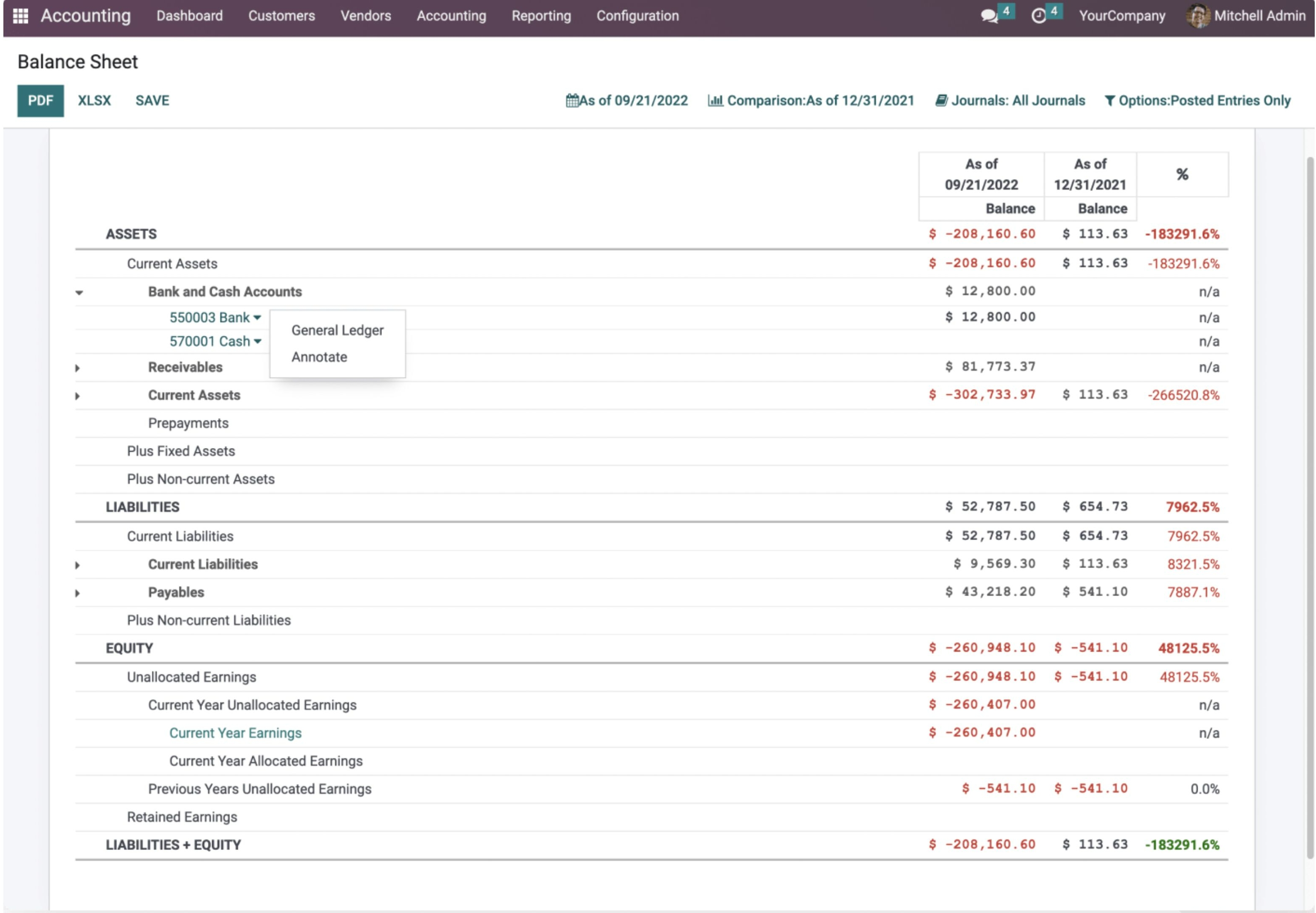
Task: Click the calendar icon beside As of 09/21/2022
Action: (572, 101)
